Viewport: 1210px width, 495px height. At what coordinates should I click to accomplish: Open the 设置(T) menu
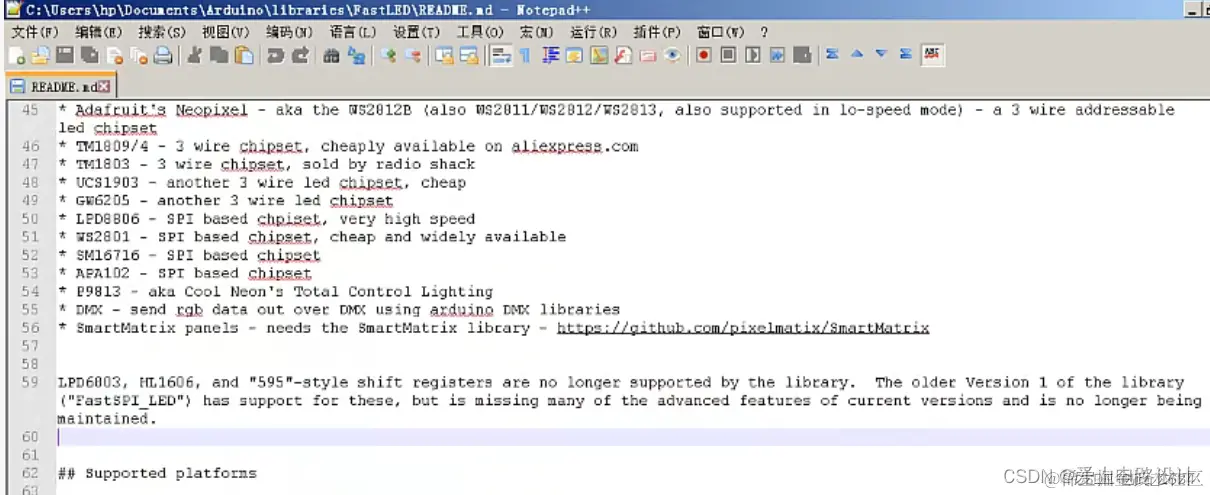pos(416,32)
